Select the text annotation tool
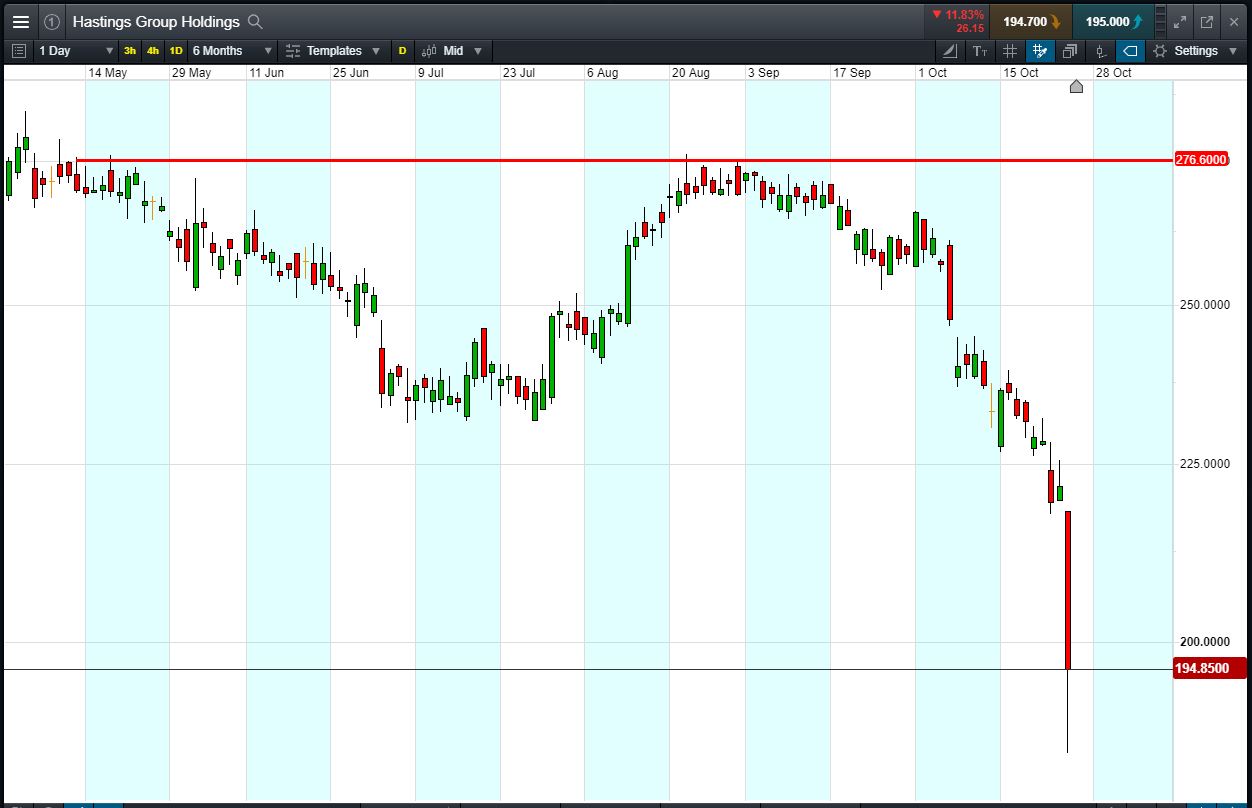Screen dimensions: 1252x808 (980, 51)
